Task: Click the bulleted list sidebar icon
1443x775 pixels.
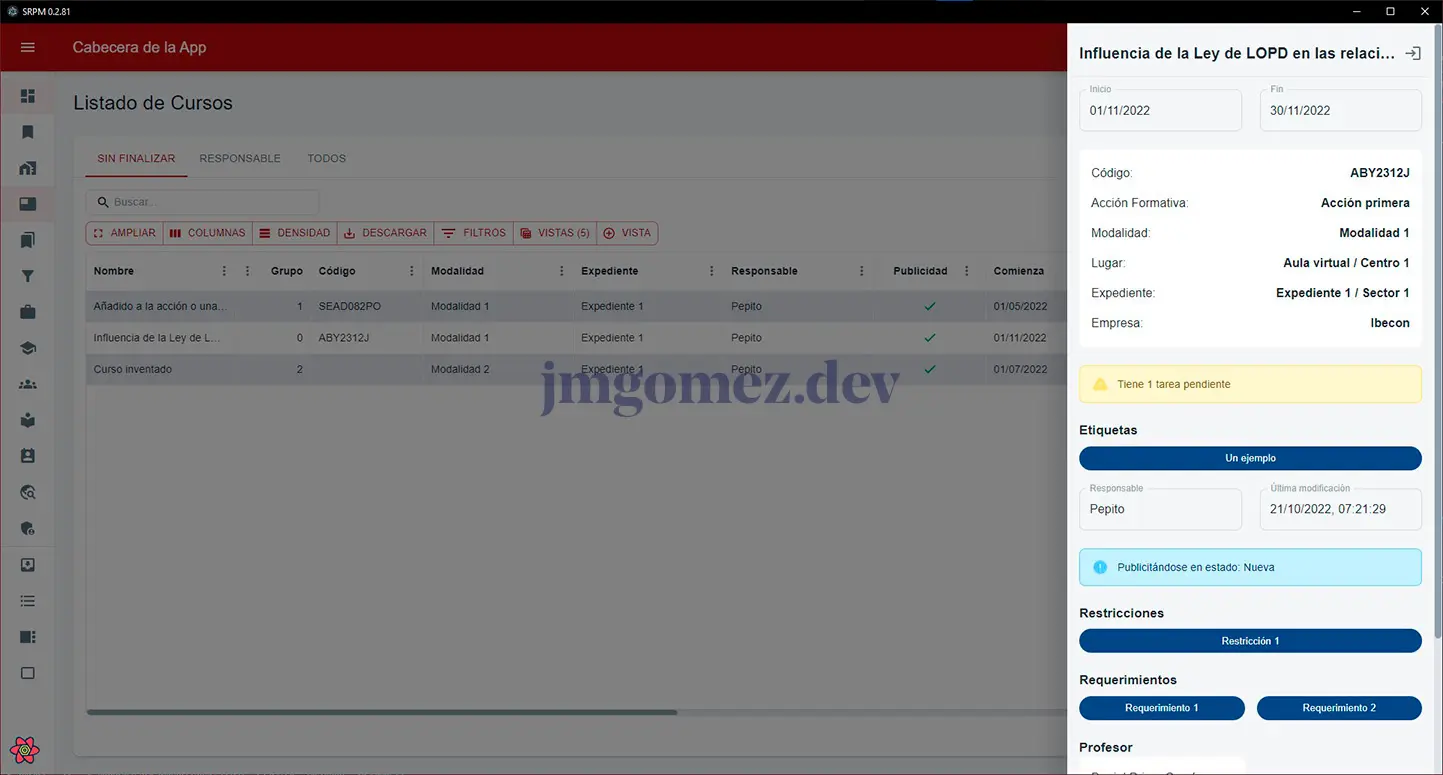Action: (28, 601)
